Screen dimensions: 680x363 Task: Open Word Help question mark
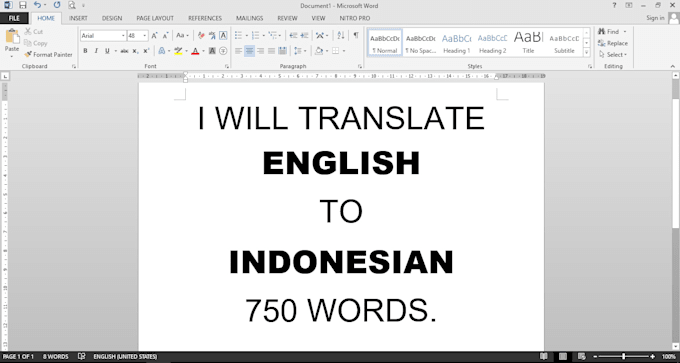(614, 6)
